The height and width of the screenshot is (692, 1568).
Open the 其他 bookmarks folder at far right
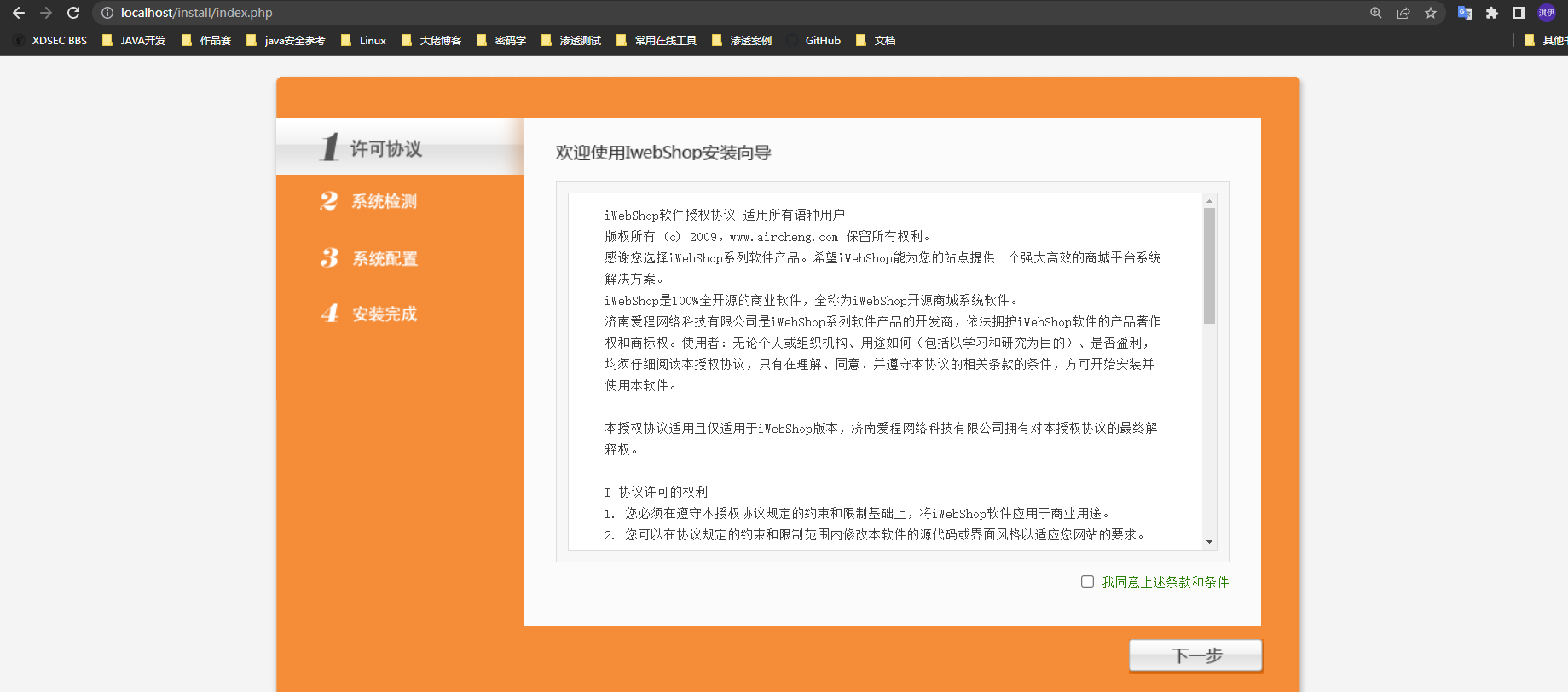[x=1546, y=40]
